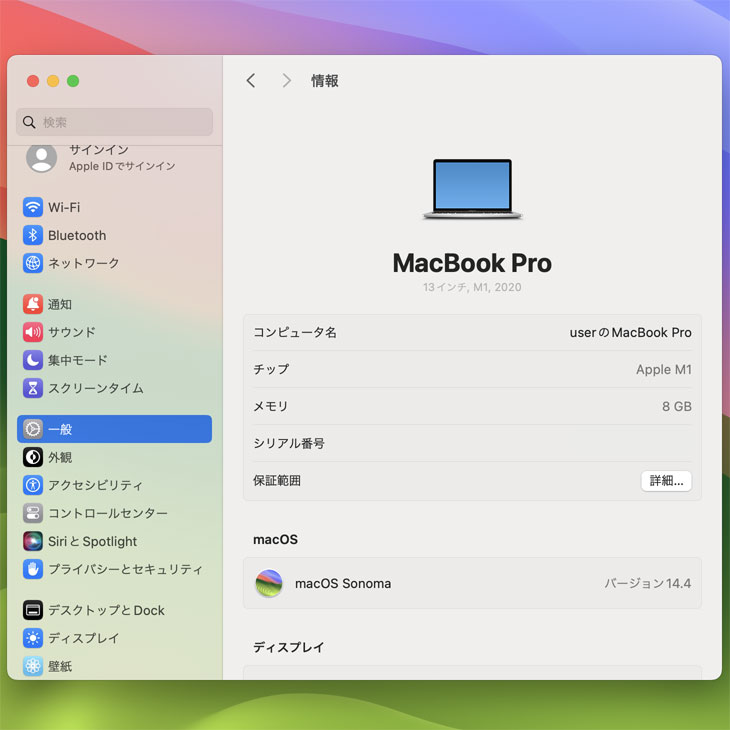Screen dimensions: 730x730
Task: Open the 外観 appearance icon
Action: [33, 457]
